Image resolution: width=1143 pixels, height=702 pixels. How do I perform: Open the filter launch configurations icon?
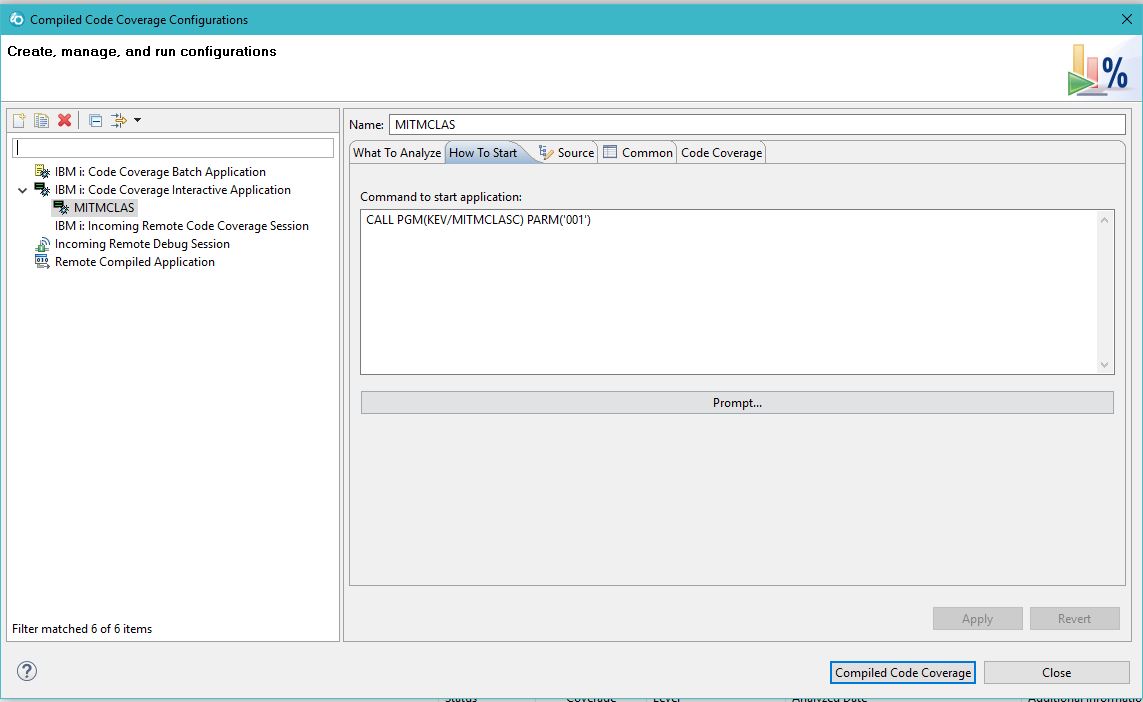[x=118, y=120]
